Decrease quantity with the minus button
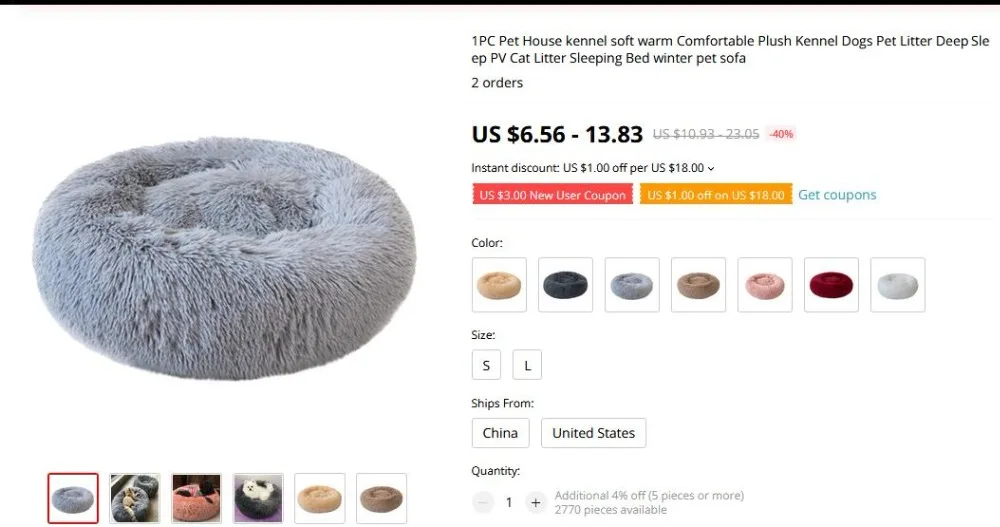This screenshot has height=527, width=1000. 483,503
